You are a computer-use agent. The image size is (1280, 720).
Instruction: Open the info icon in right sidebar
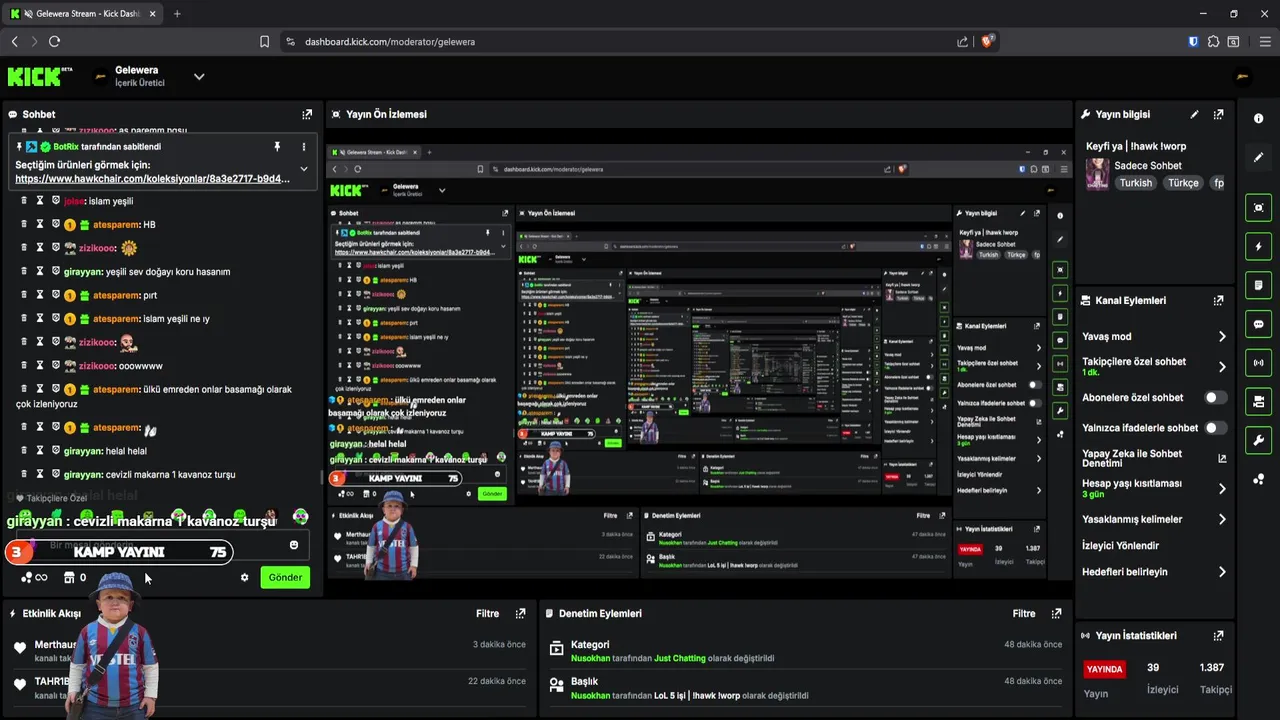1258,118
